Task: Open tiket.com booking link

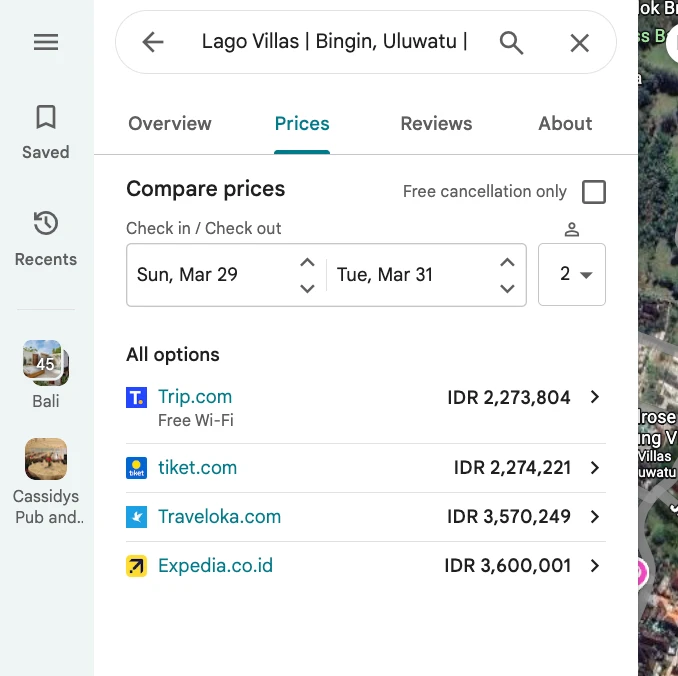Action: click(198, 468)
